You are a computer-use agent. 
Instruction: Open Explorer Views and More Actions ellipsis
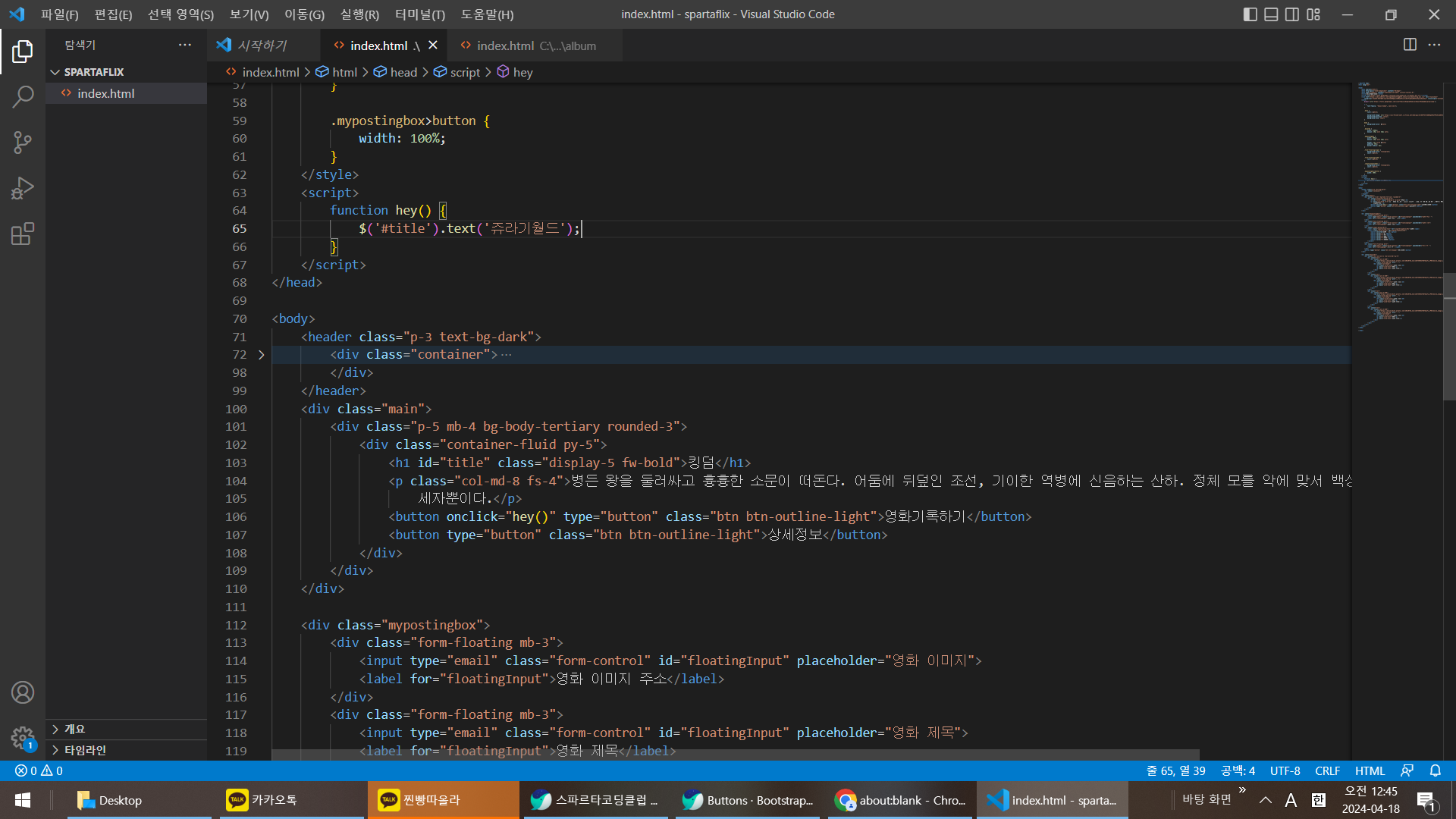pyautogui.click(x=185, y=45)
